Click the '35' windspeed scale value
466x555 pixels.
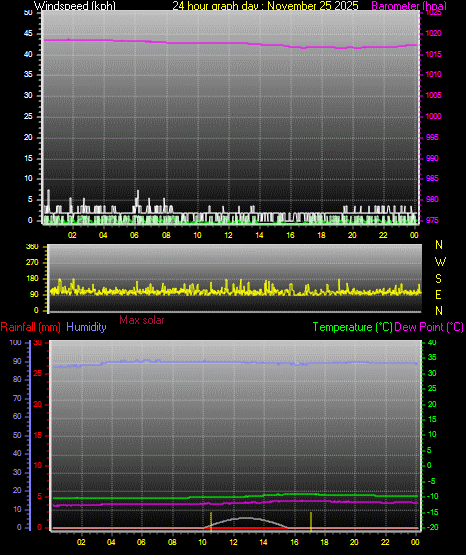(x=28, y=74)
